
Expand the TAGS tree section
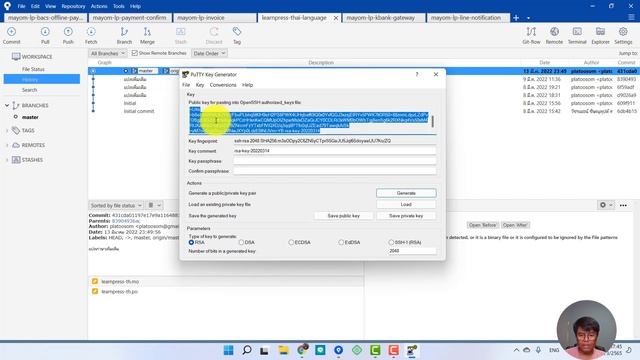coord(7,131)
